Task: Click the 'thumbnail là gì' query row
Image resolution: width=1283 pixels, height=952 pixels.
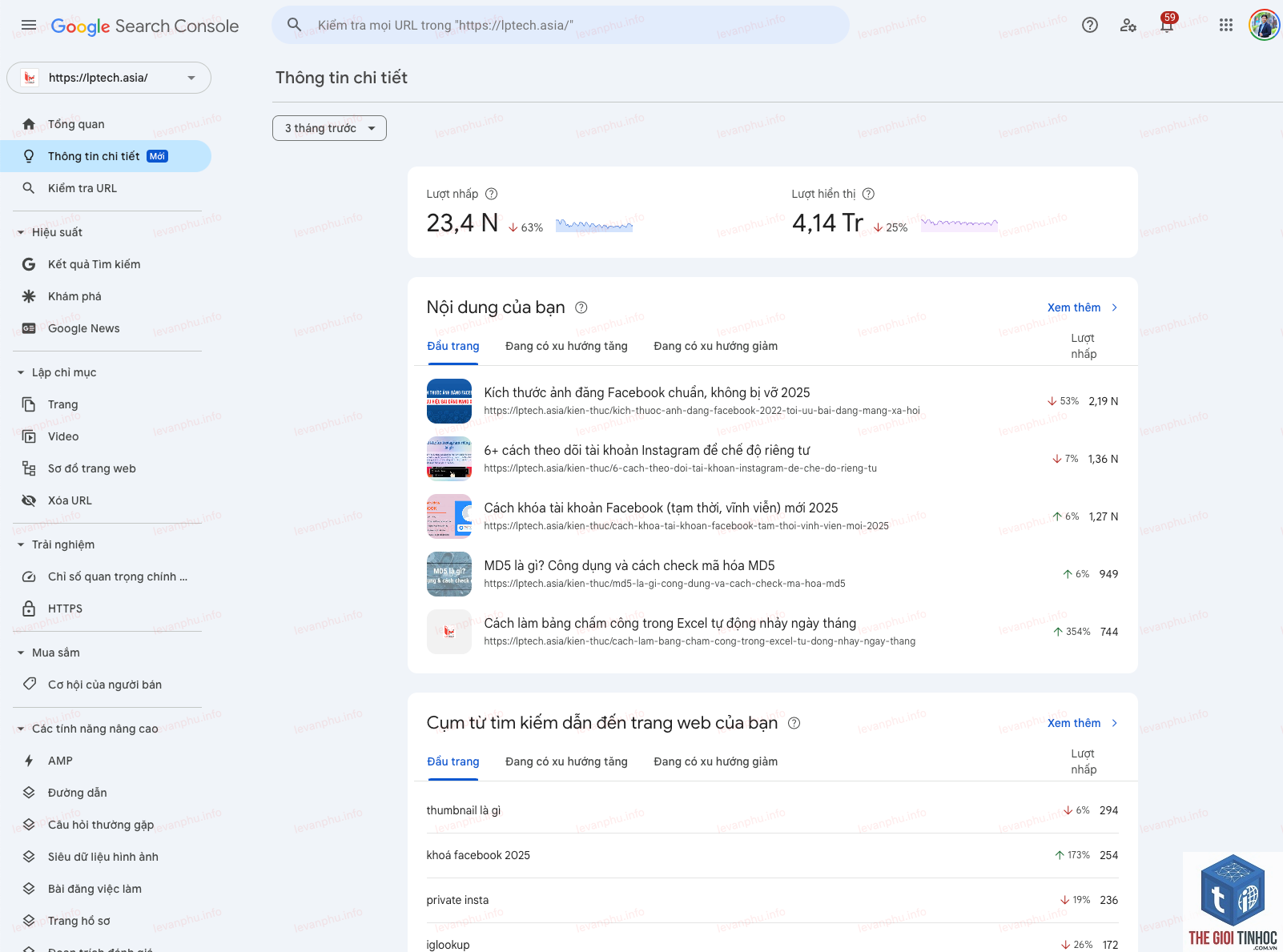Action: pos(773,810)
